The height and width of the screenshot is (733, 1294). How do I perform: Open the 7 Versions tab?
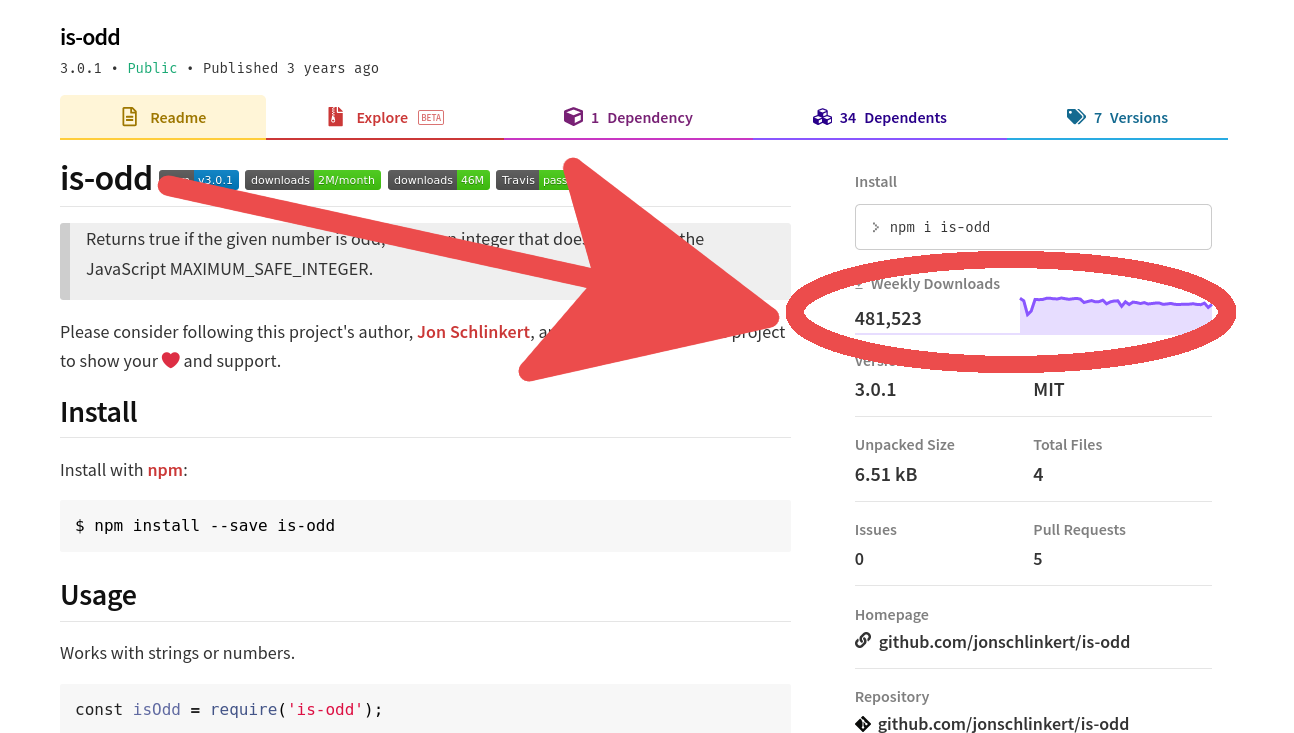pos(1117,117)
